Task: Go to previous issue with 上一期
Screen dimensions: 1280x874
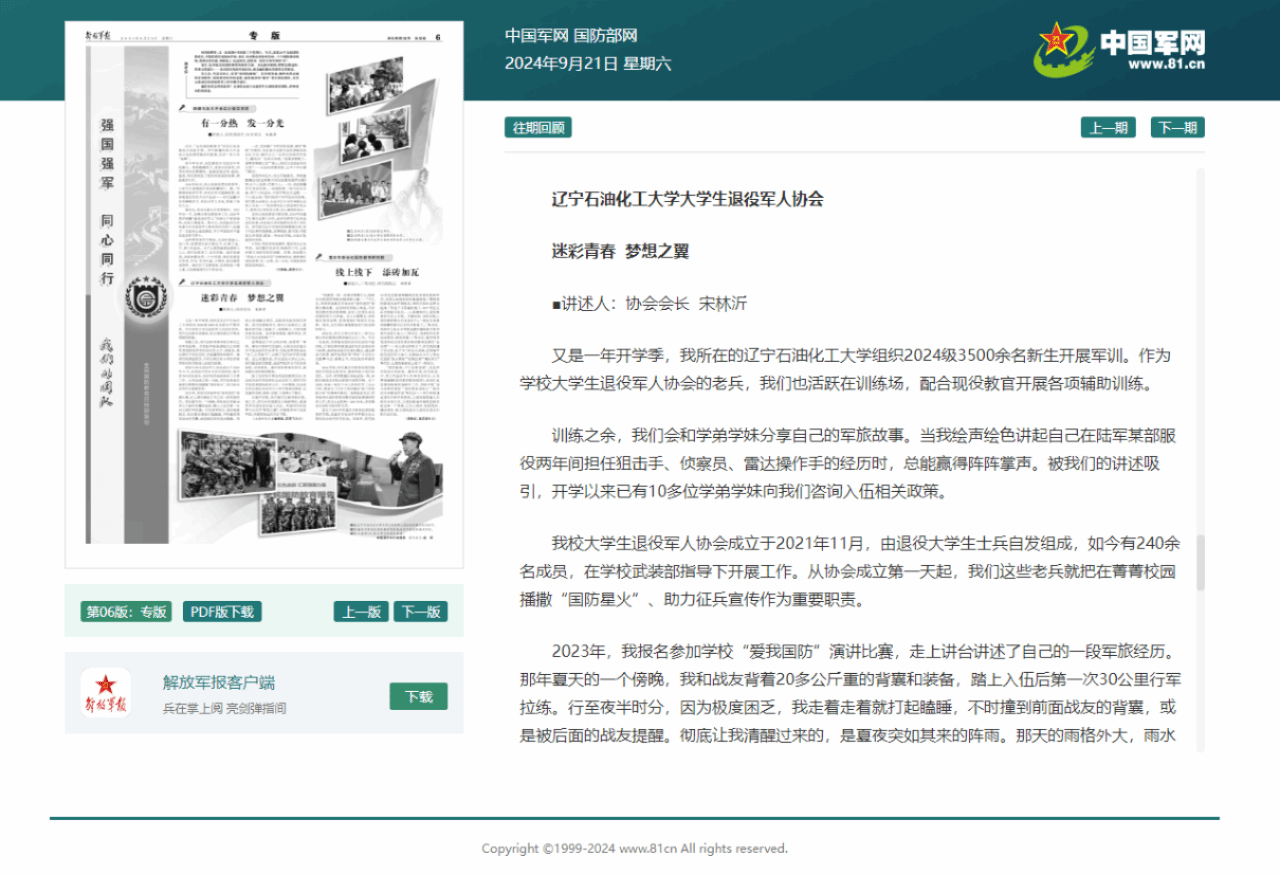Action: pos(1108,127)
